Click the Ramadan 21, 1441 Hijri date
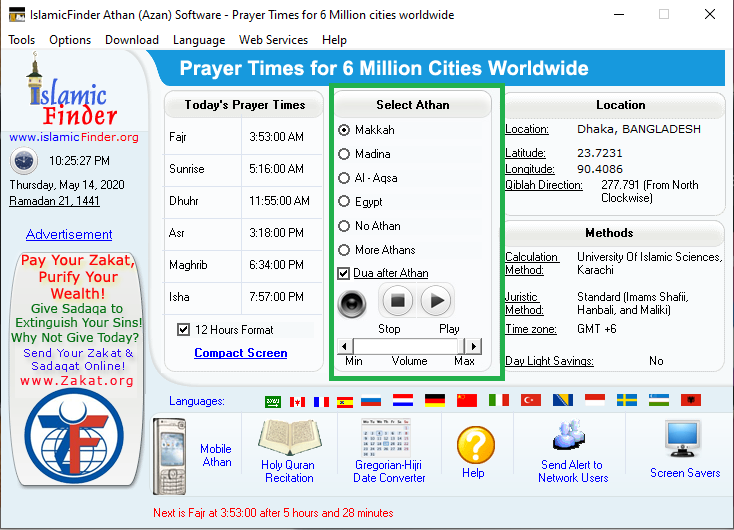The width and height of the screenshot is (734, 530). [x=54, y=201]
